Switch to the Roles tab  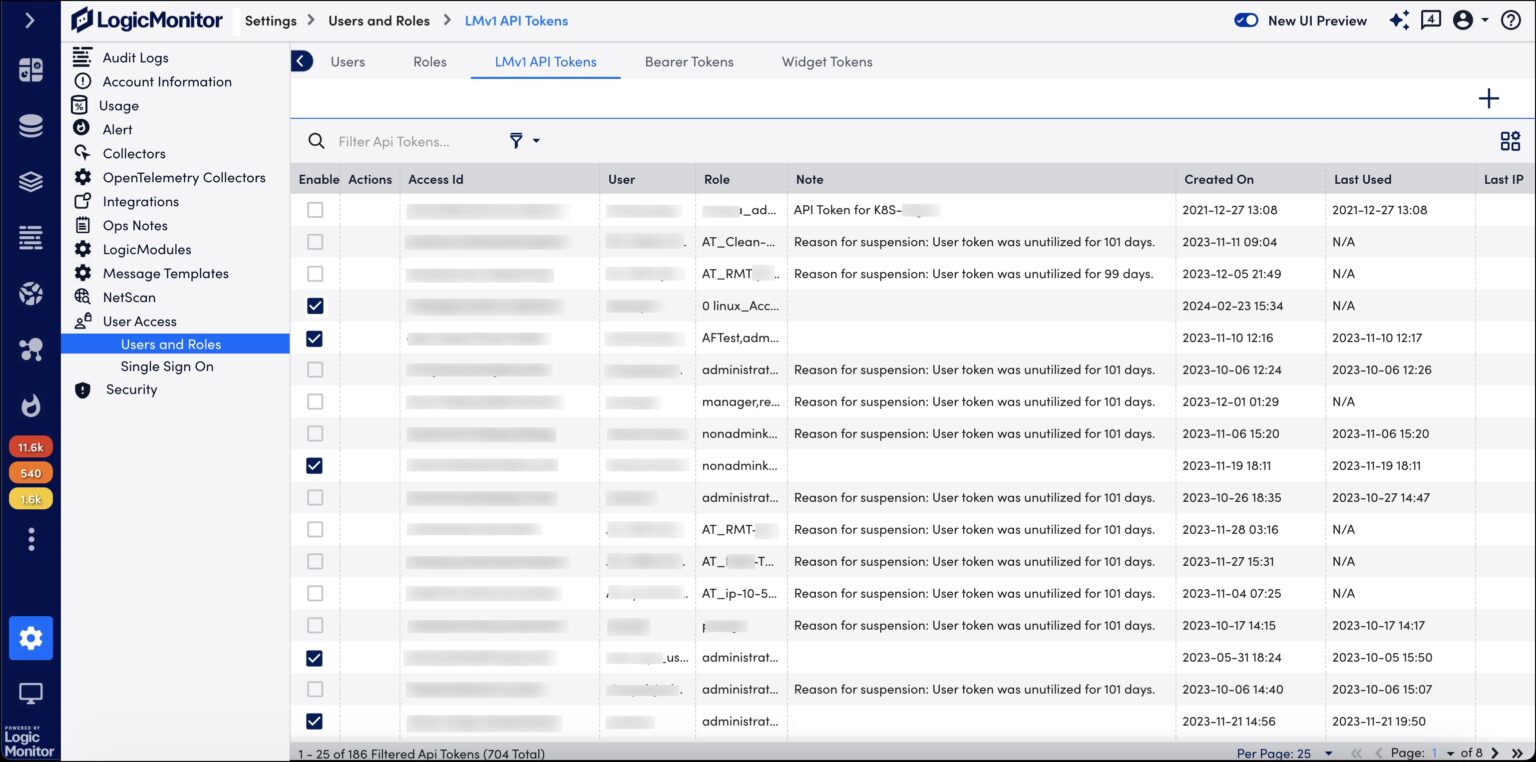430,62
